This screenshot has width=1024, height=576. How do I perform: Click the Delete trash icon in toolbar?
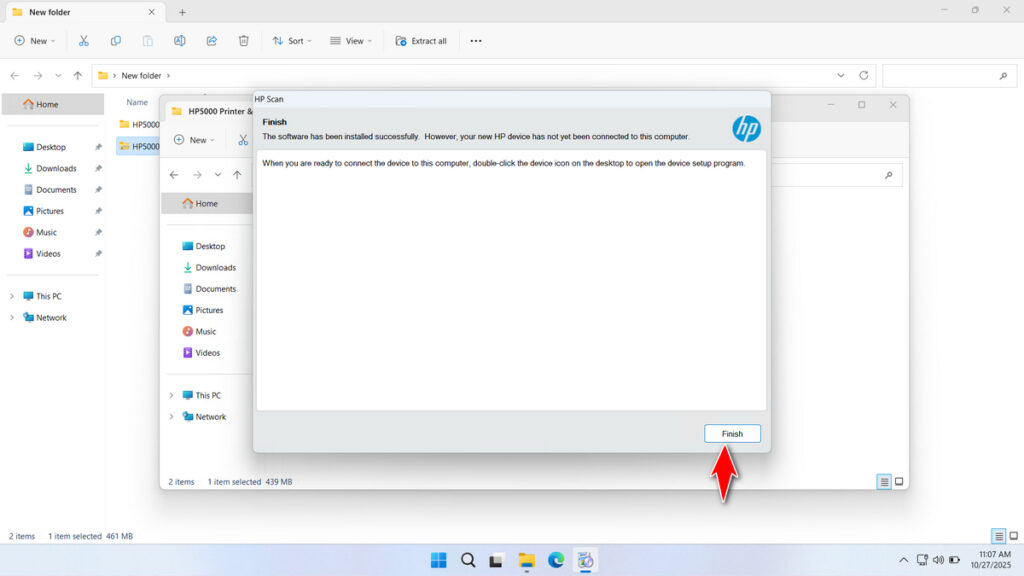(x=244, y=41)
